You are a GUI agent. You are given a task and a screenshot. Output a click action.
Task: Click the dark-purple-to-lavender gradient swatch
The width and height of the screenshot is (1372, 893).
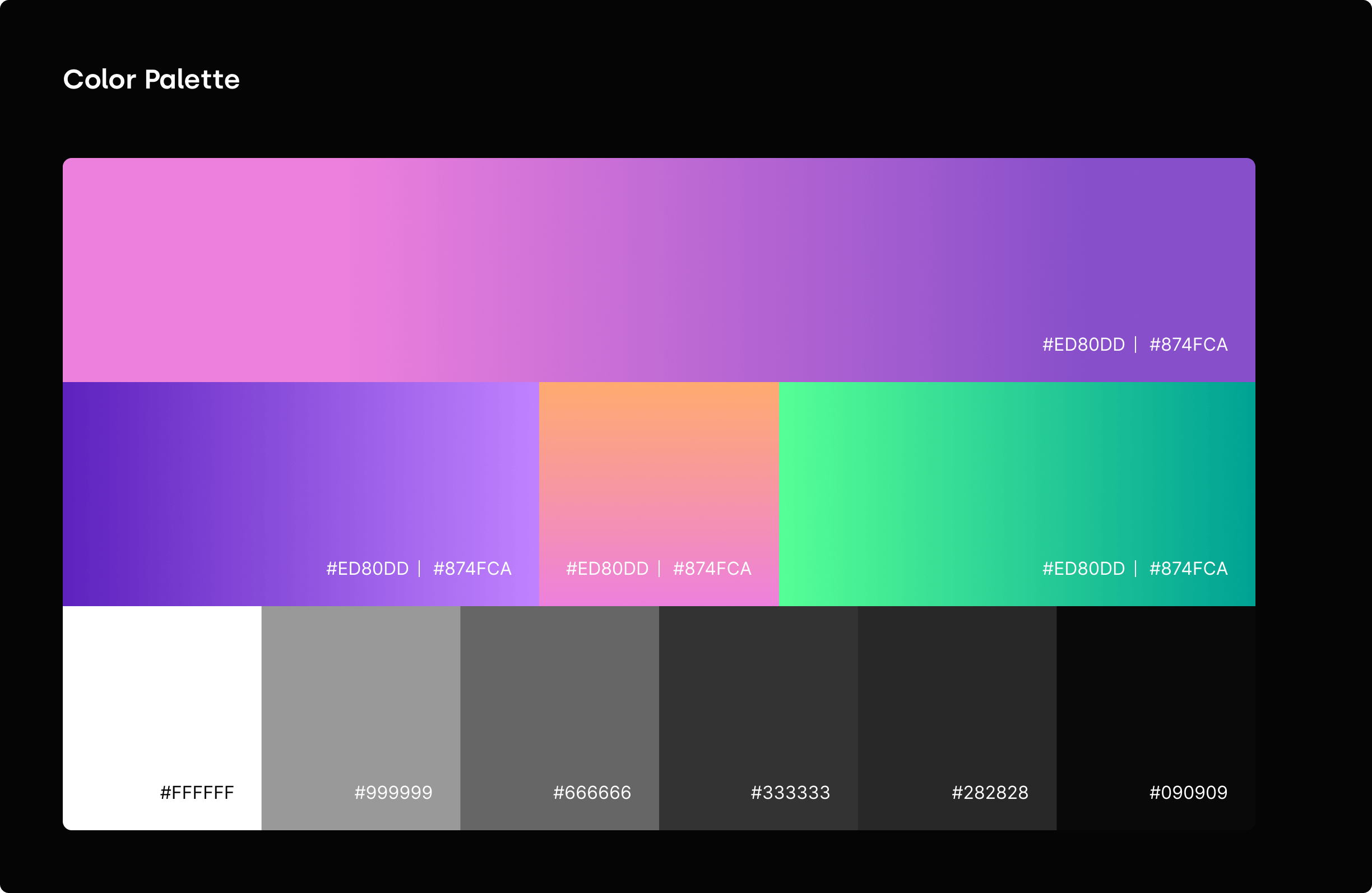[x=301, y=494]
